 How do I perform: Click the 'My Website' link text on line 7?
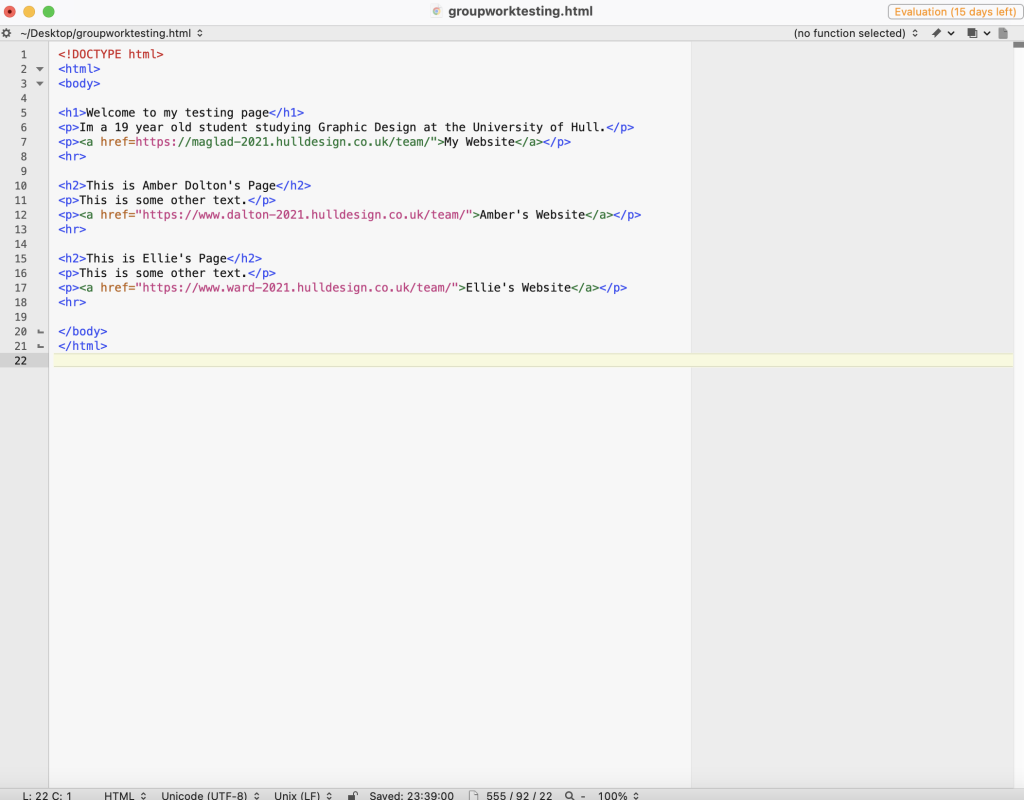coord(479,142)
